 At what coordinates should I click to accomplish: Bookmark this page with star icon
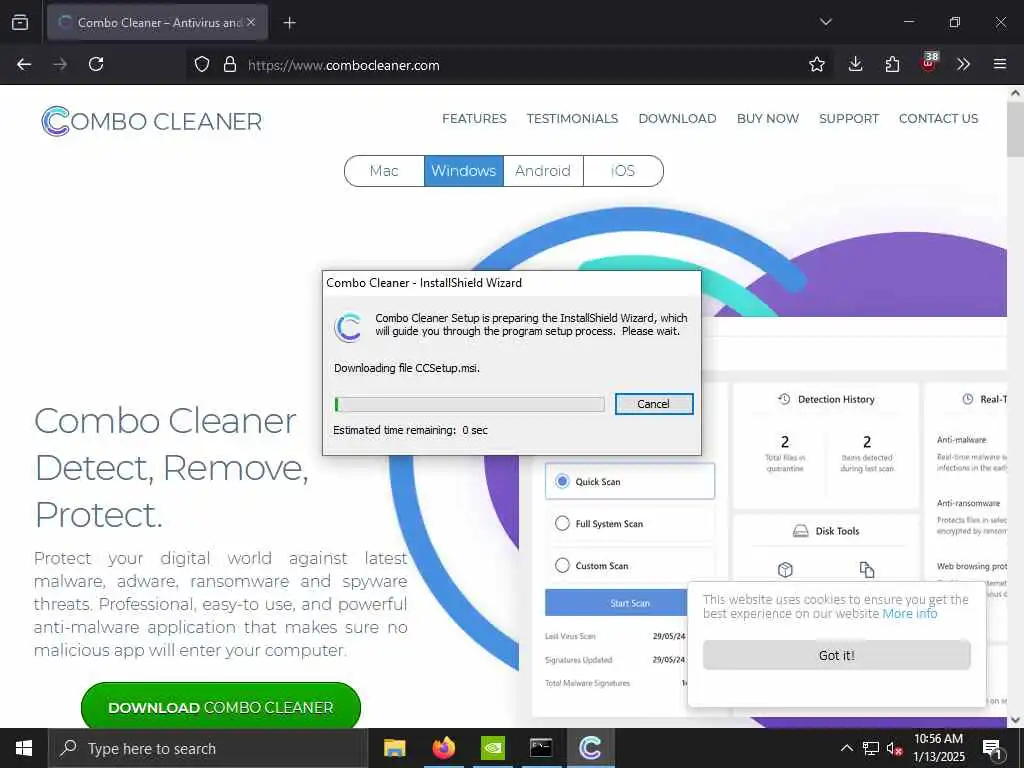pyautogui.click(x=816, y=64)
